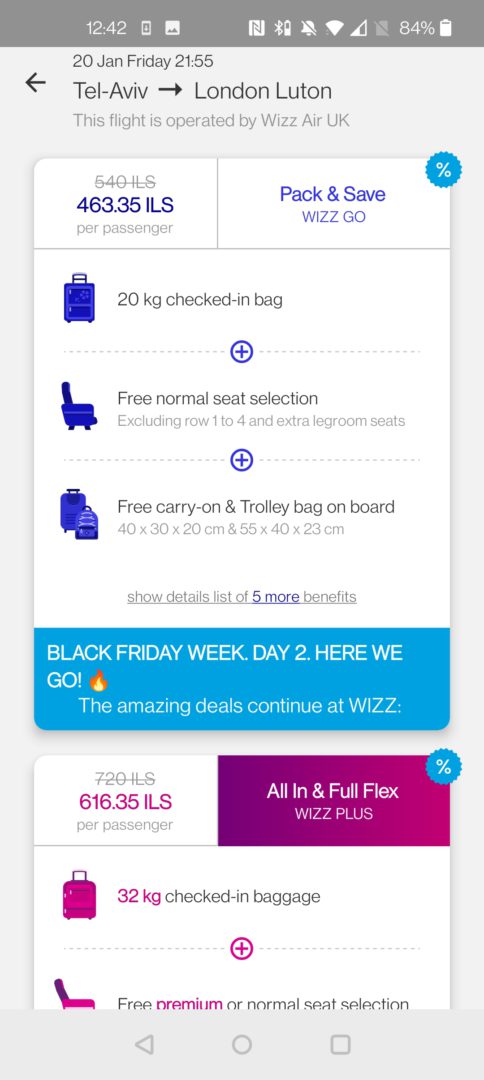Tap the discount percent badge on Pack & Save

[443, 170]
